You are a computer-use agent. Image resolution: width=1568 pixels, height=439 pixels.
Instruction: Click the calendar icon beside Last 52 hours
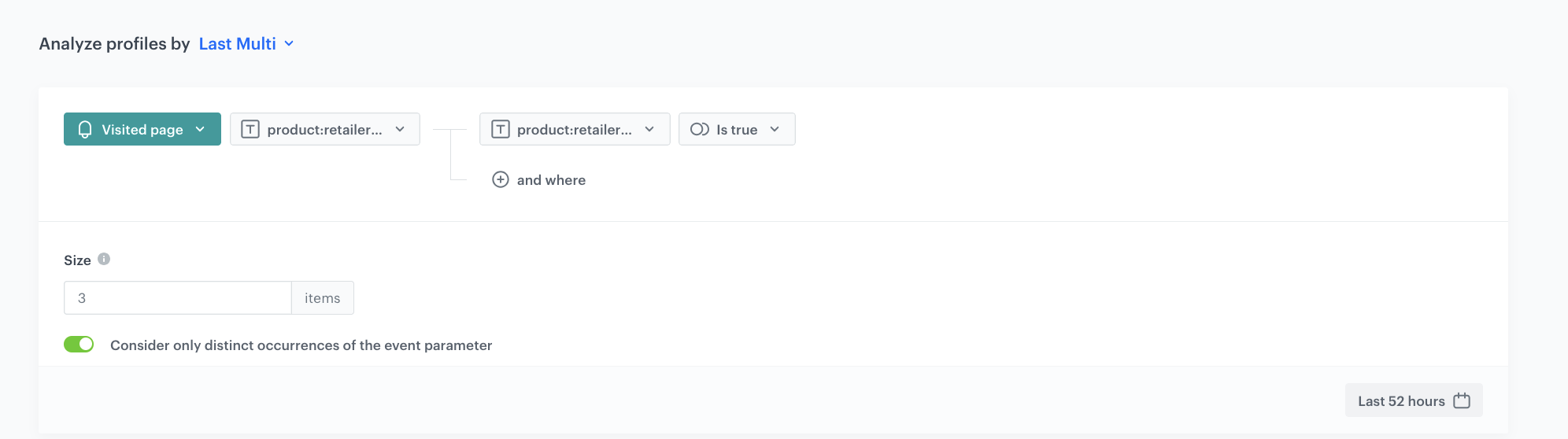[x=1462, y=400]
